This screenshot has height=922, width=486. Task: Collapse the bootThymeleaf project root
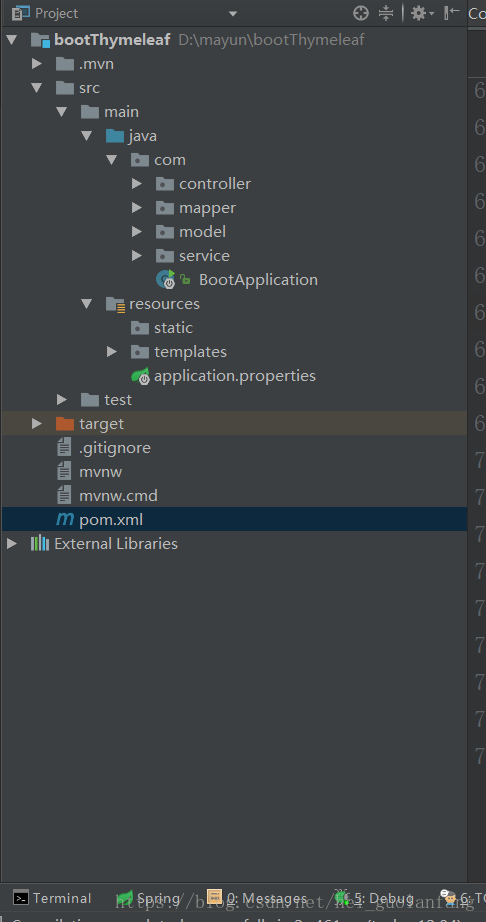coord(12,40)
